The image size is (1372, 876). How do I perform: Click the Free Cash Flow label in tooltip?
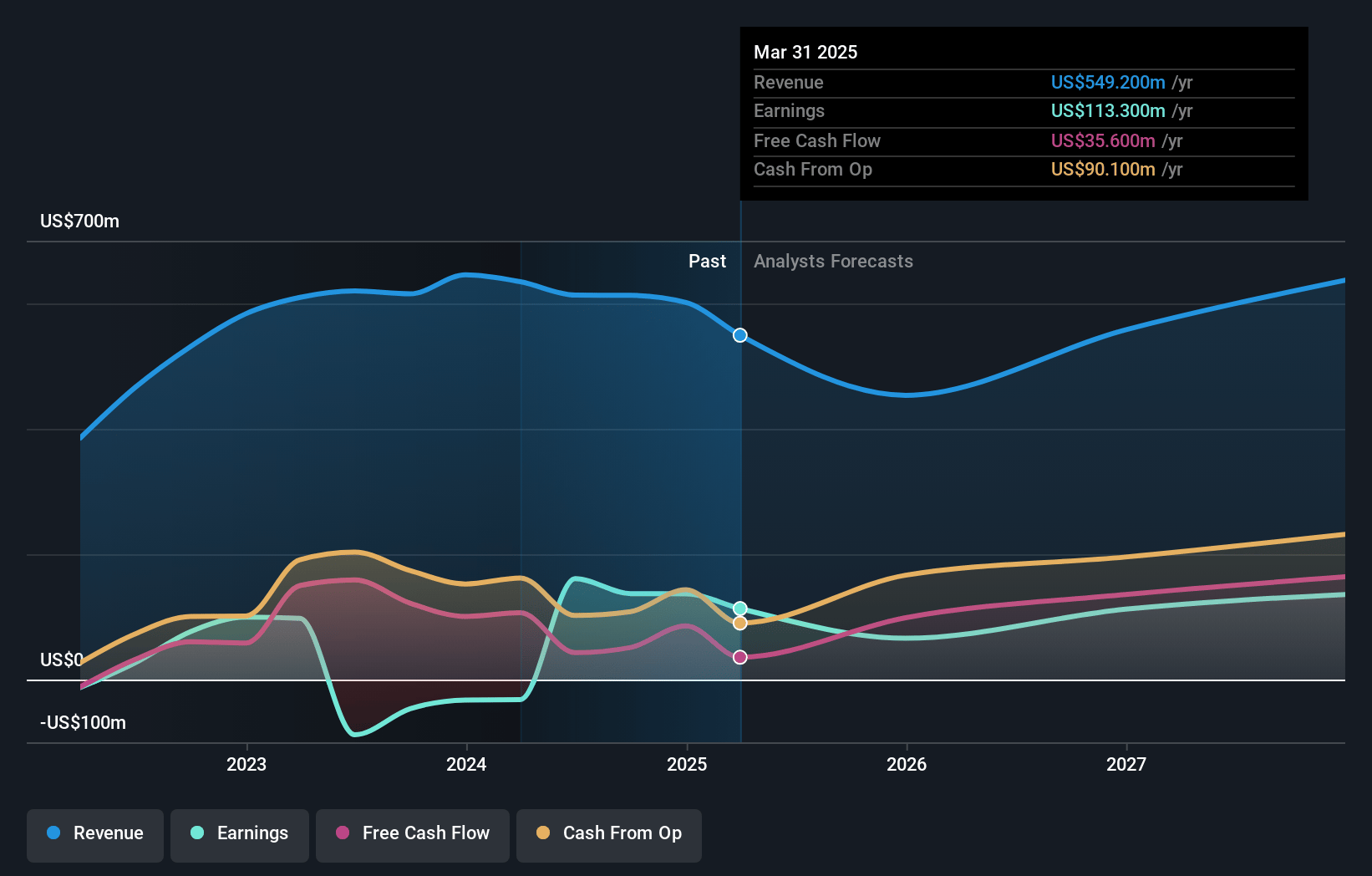[817, 140]
